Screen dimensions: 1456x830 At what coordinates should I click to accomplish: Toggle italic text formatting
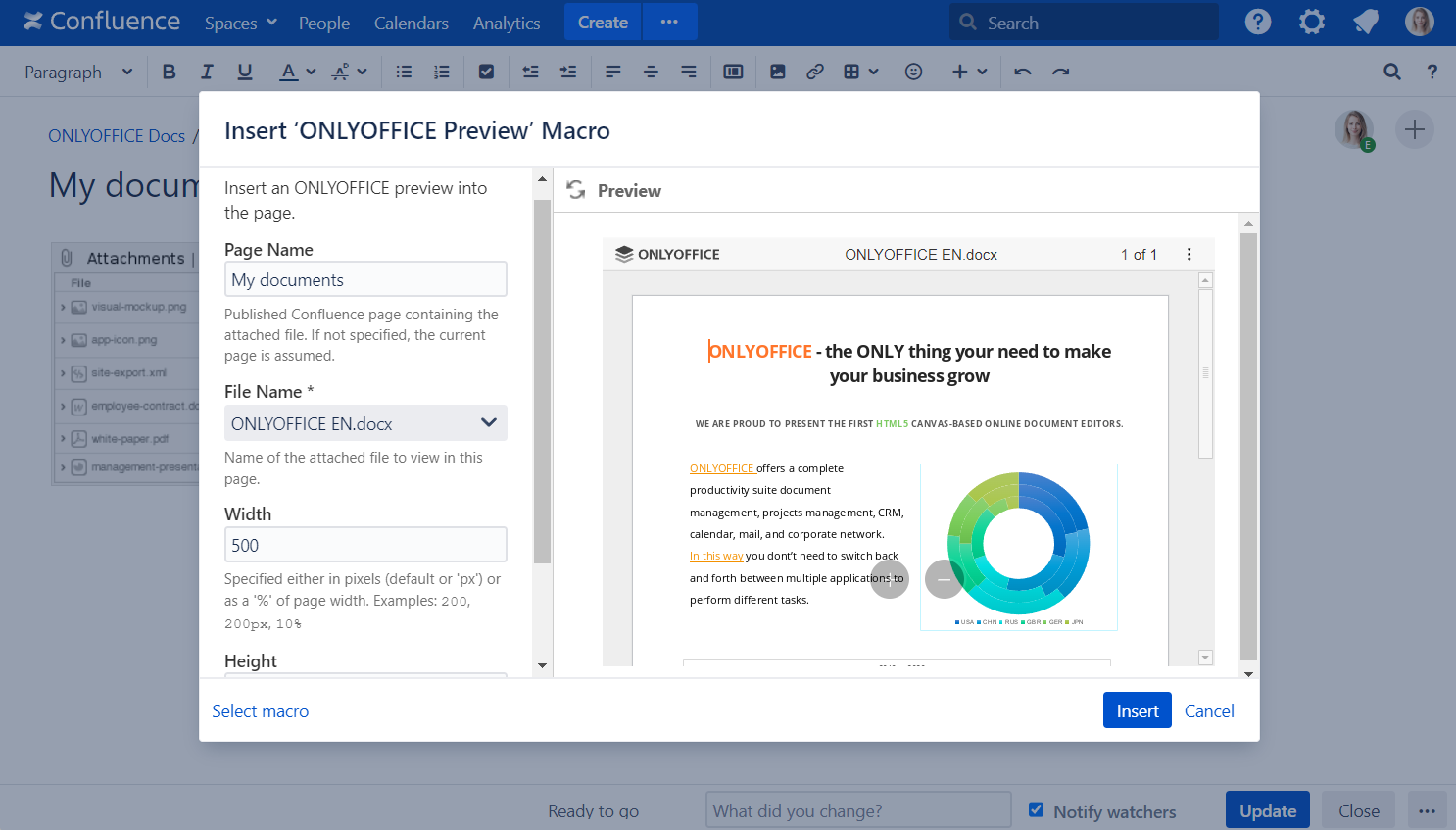click(207, 72)
